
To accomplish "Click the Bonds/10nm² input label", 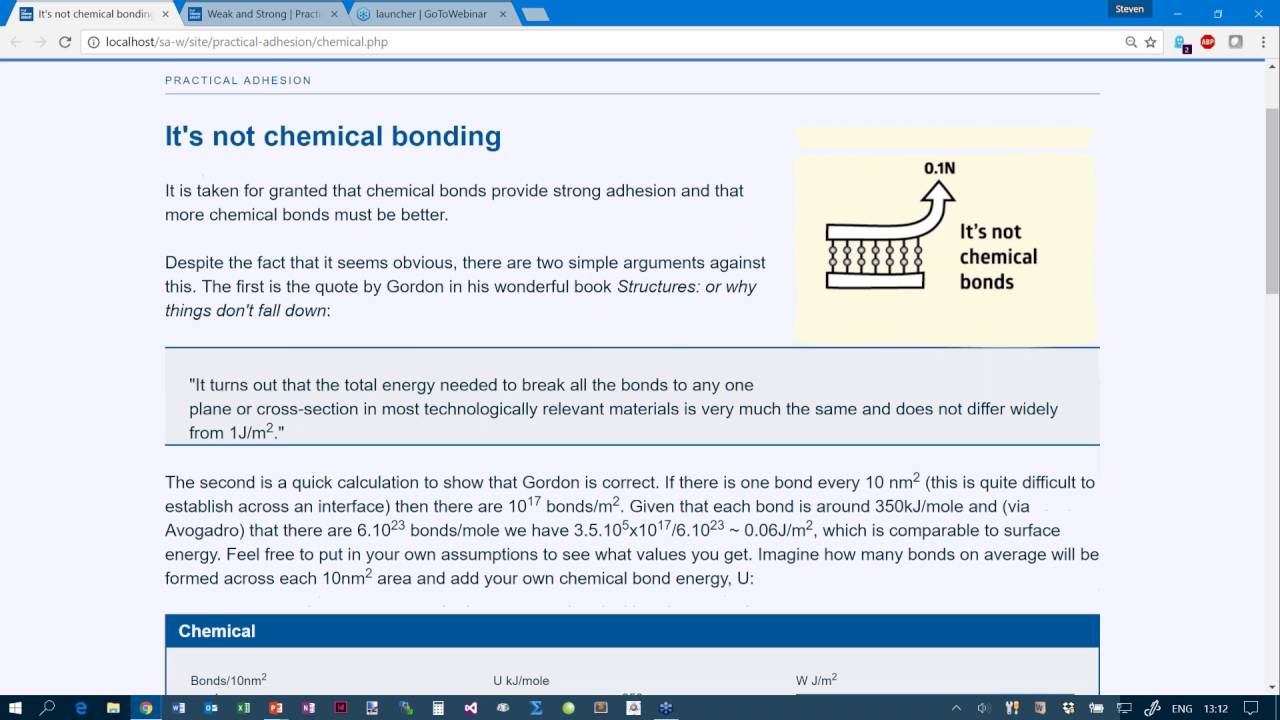I will (x=228, y=679).
